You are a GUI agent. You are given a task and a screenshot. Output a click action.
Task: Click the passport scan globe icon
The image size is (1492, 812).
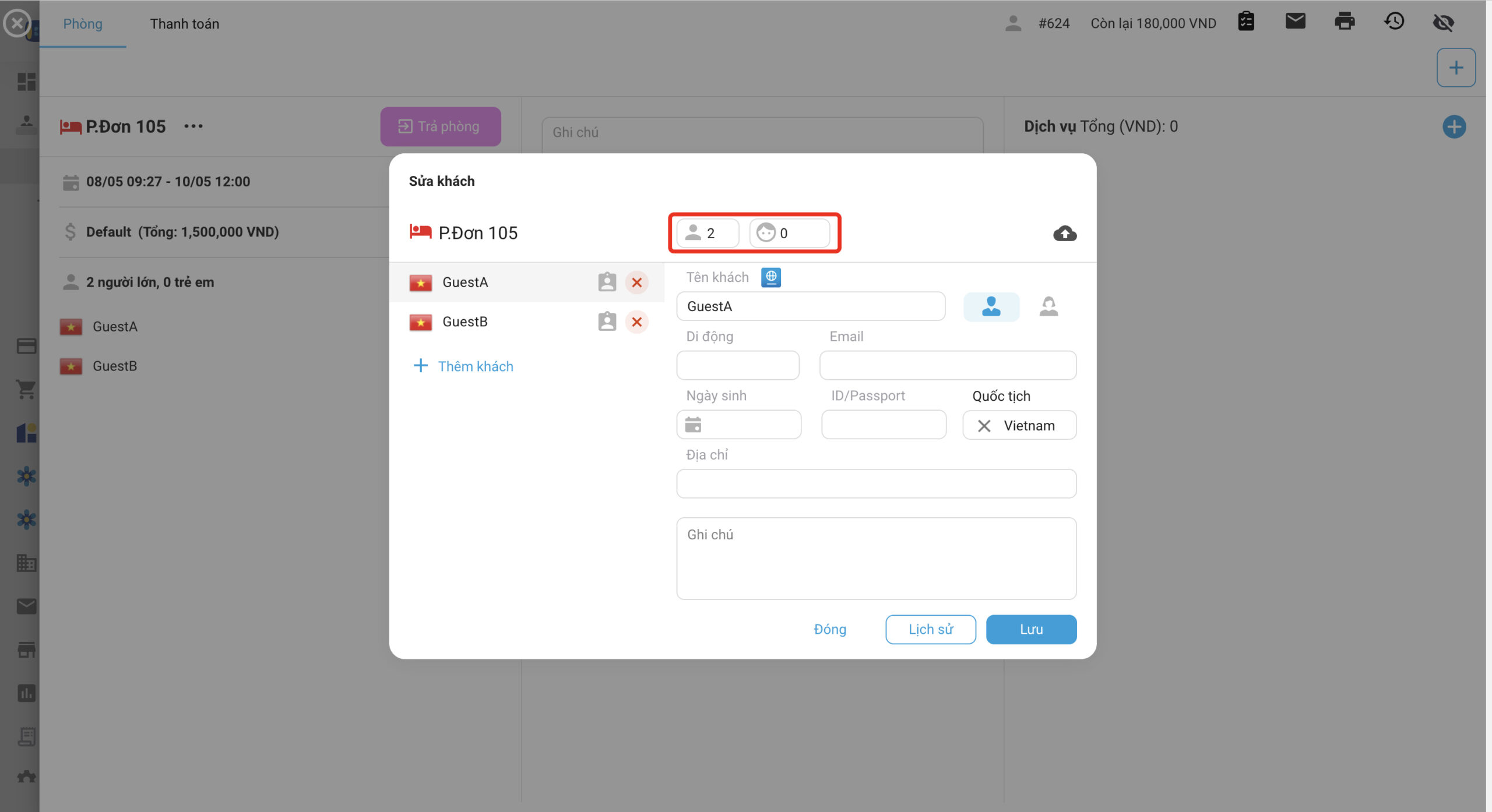[770, 277]
